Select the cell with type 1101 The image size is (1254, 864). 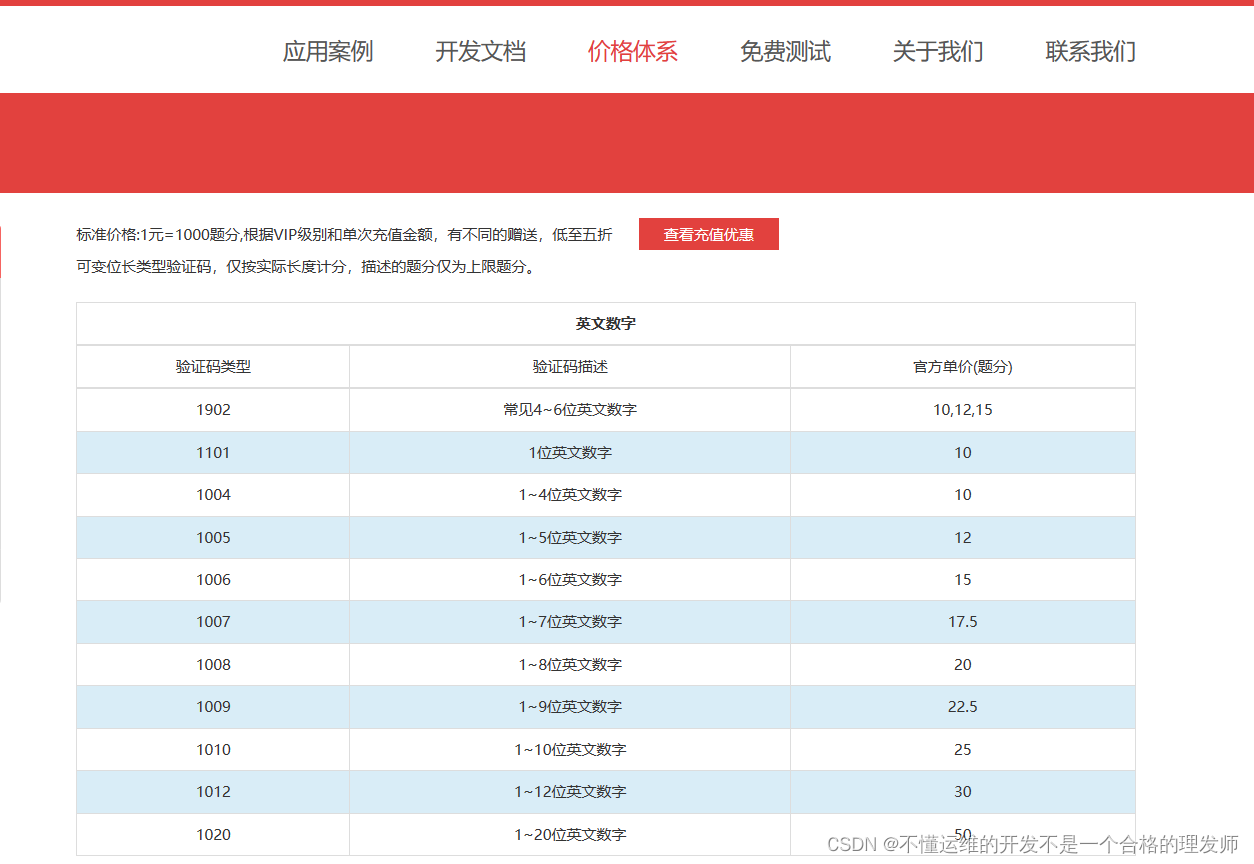[213, 453]
